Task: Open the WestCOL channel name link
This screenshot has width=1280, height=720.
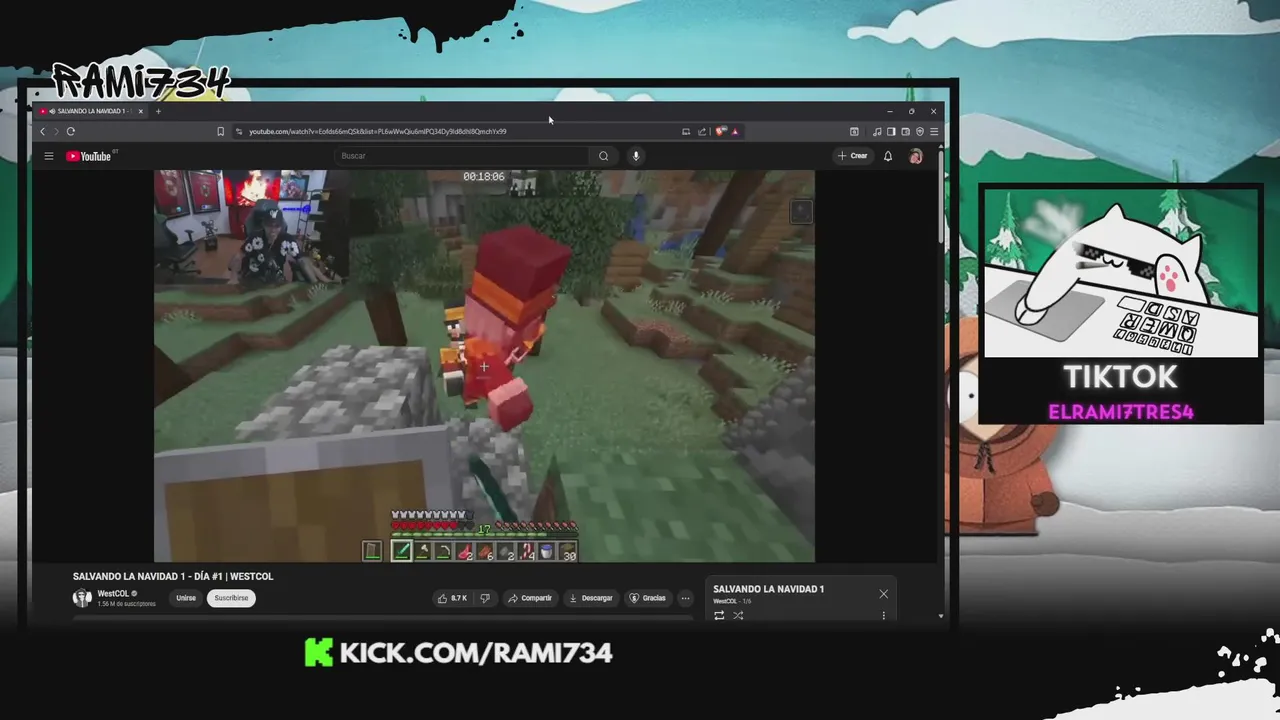Action: point(112,594)
